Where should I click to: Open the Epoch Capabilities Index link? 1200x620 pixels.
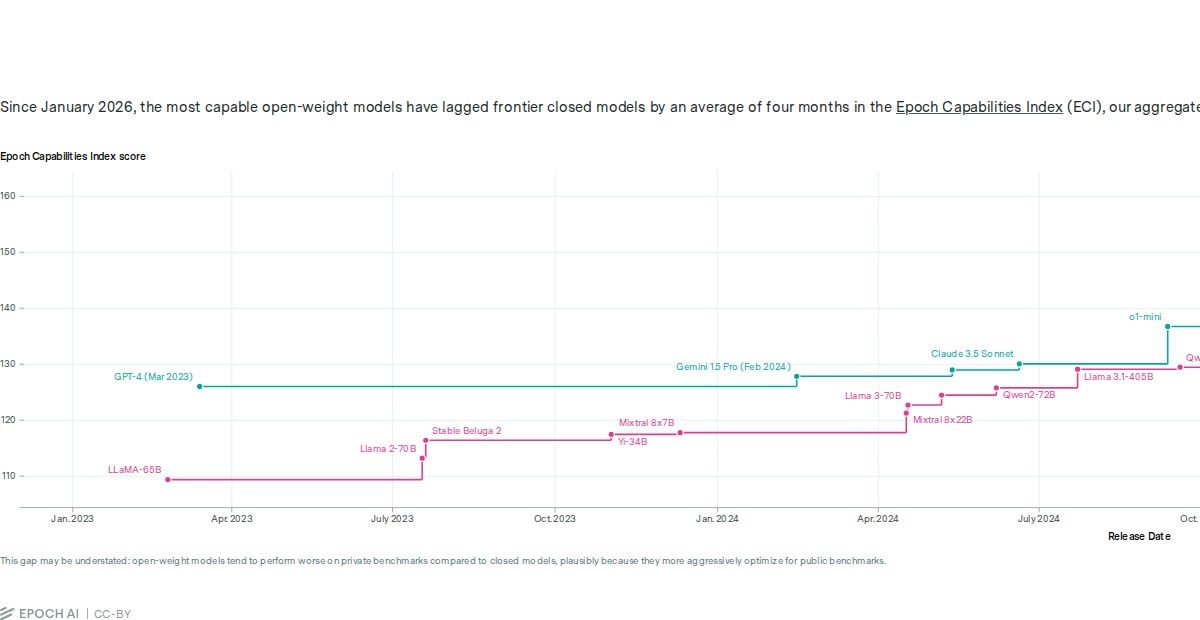pos(979,107)
